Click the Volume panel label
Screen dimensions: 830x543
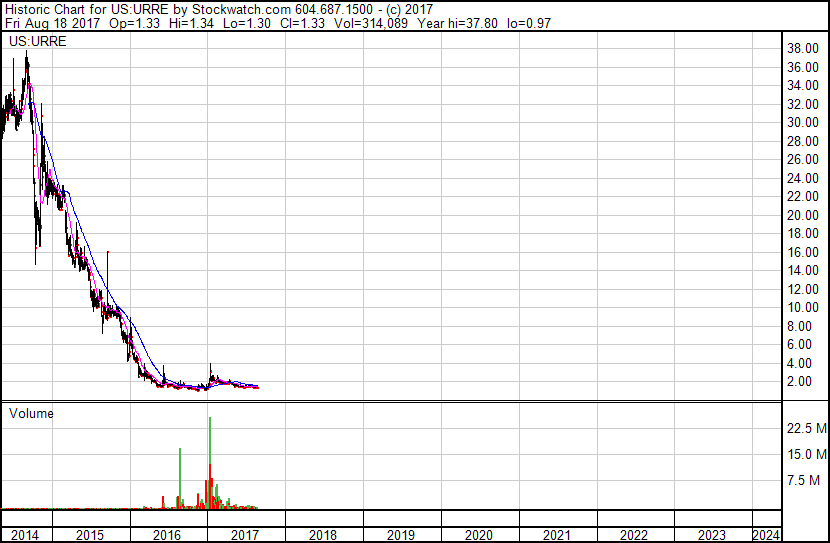click(x=31, y=413)
